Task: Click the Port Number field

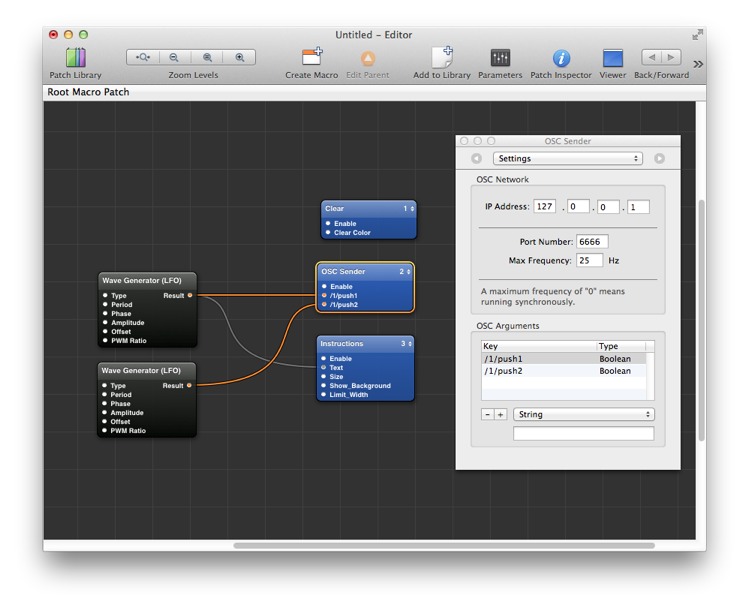Action: tap(591, 242)
